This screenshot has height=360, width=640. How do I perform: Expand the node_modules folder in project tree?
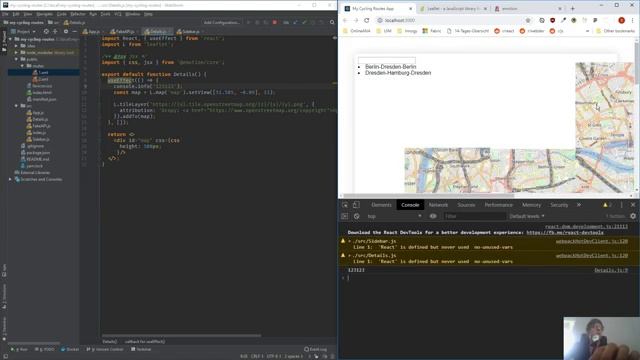tap(16, 53)
